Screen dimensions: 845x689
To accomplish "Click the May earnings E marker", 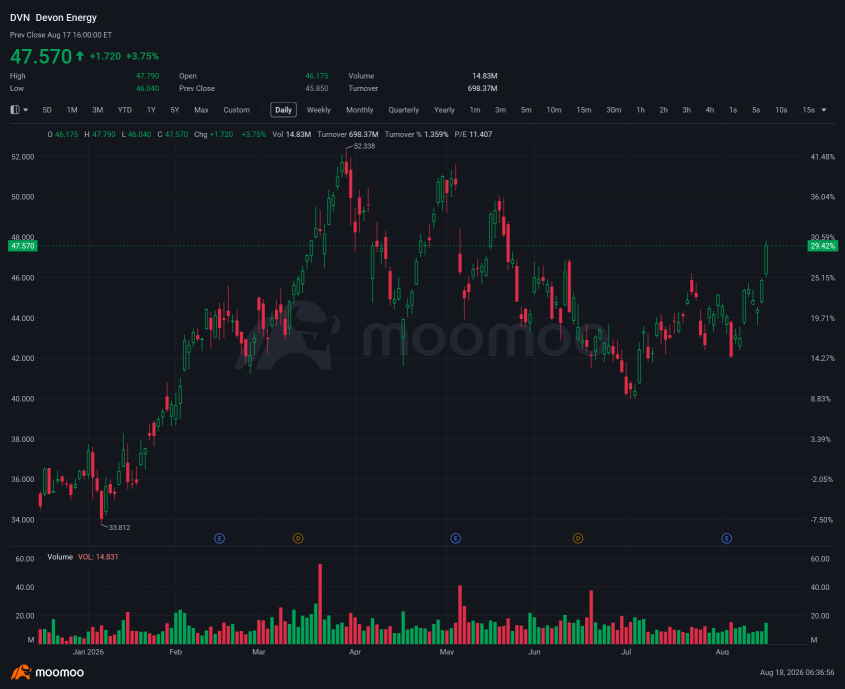I will click(x=455, y=538).
